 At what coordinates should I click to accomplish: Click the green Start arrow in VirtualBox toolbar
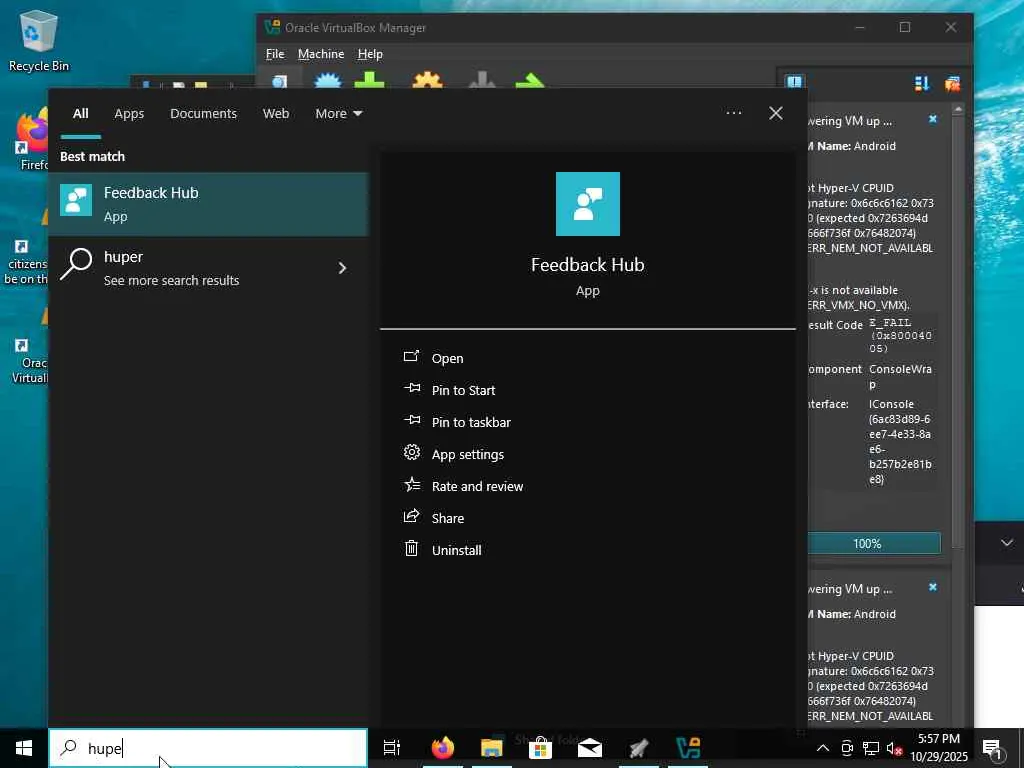pos(530,81)
